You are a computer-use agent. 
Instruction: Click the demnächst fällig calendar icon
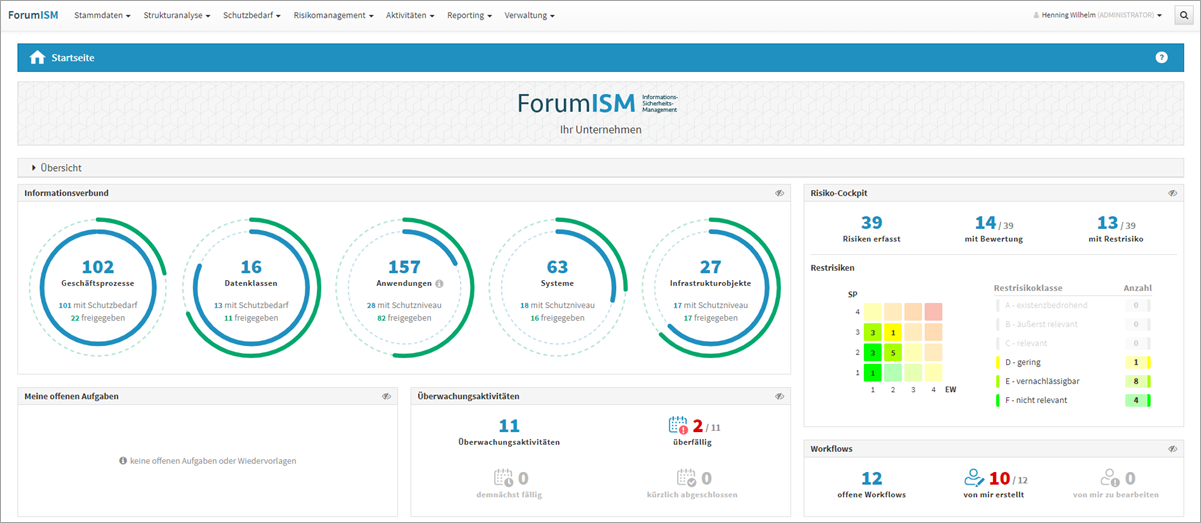point(503,479)
